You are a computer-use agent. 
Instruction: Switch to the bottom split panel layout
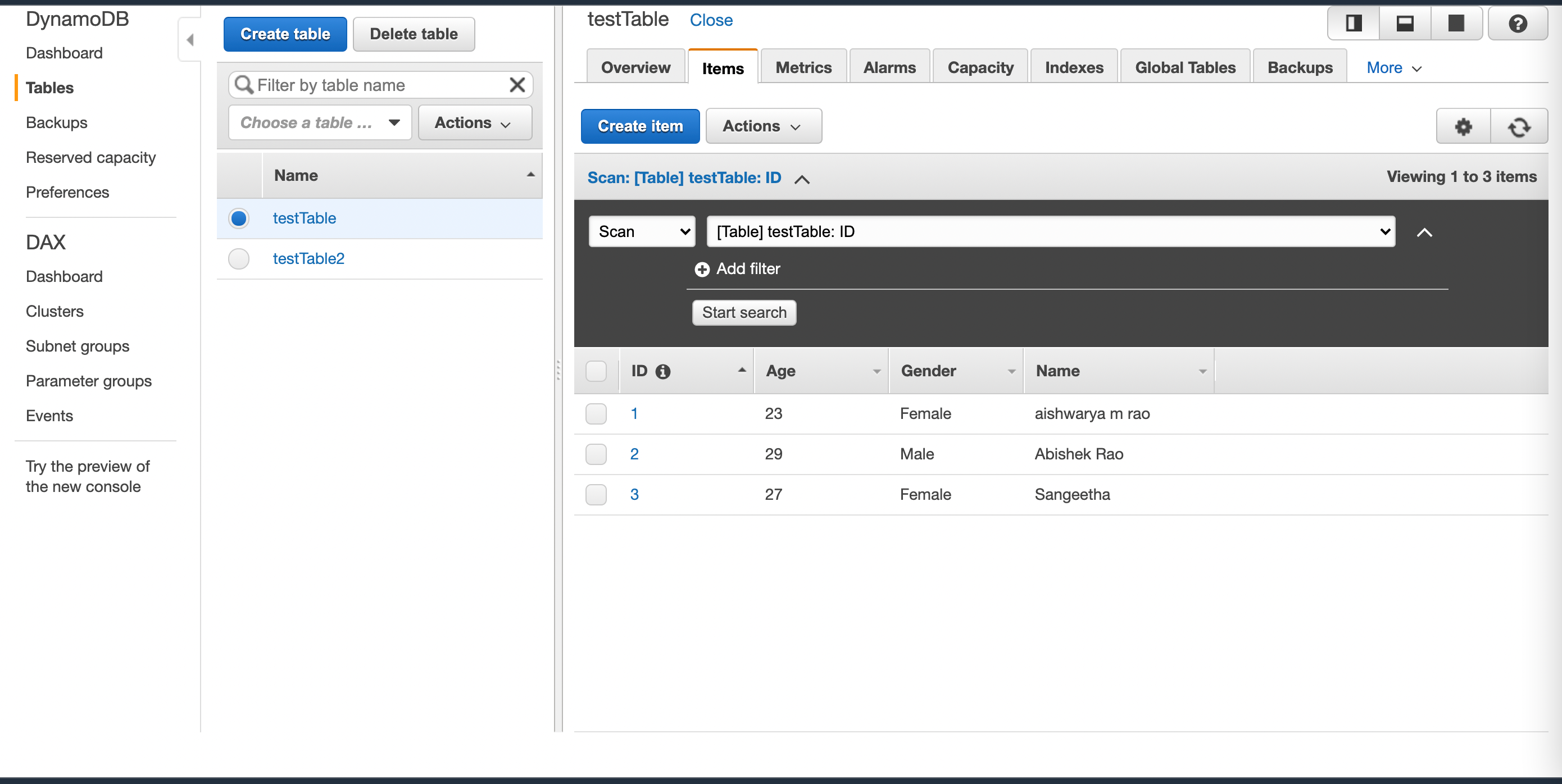point(1404,24)
